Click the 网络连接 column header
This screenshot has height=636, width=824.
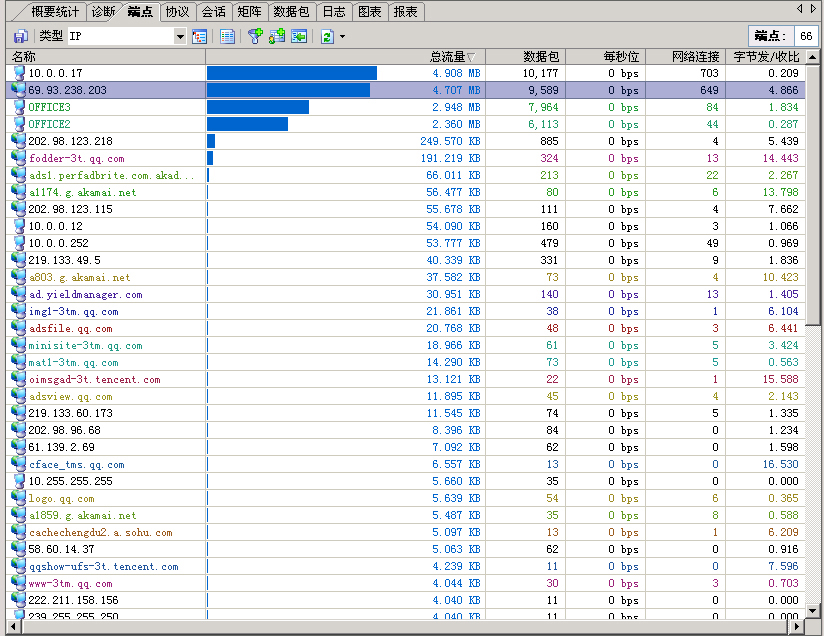click(696, 57)
